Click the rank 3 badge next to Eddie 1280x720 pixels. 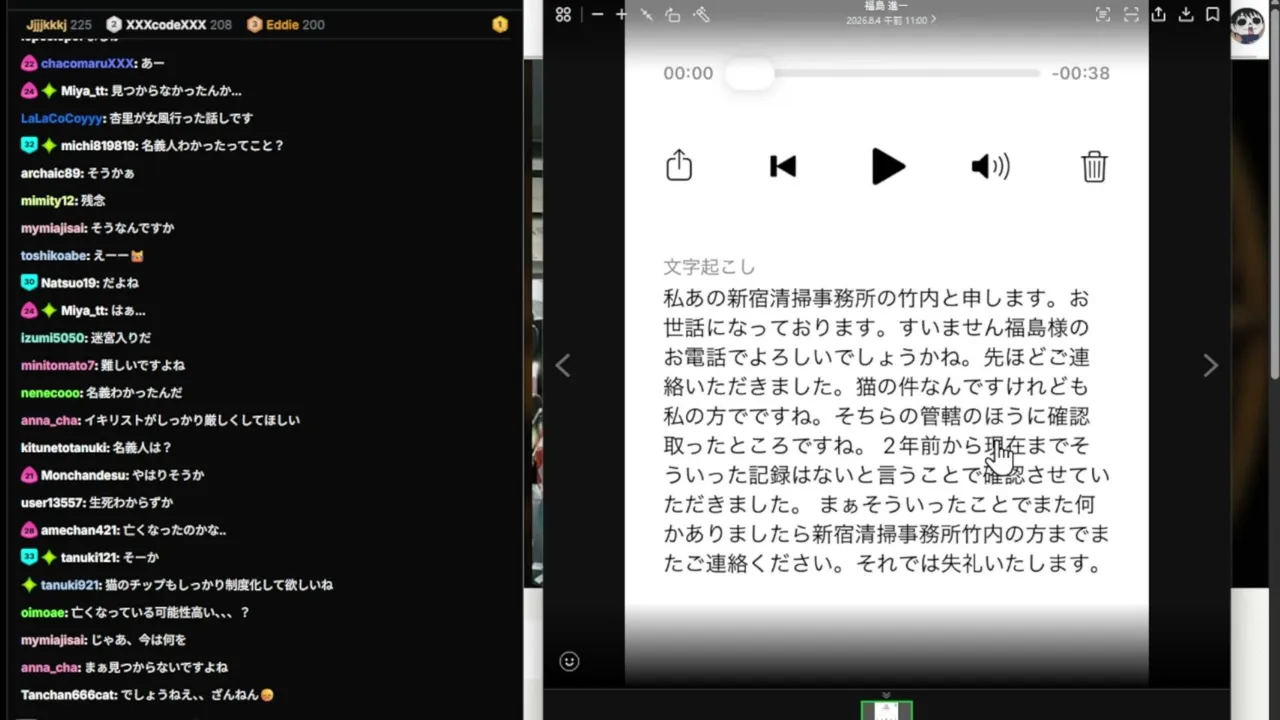pos(254,24)
